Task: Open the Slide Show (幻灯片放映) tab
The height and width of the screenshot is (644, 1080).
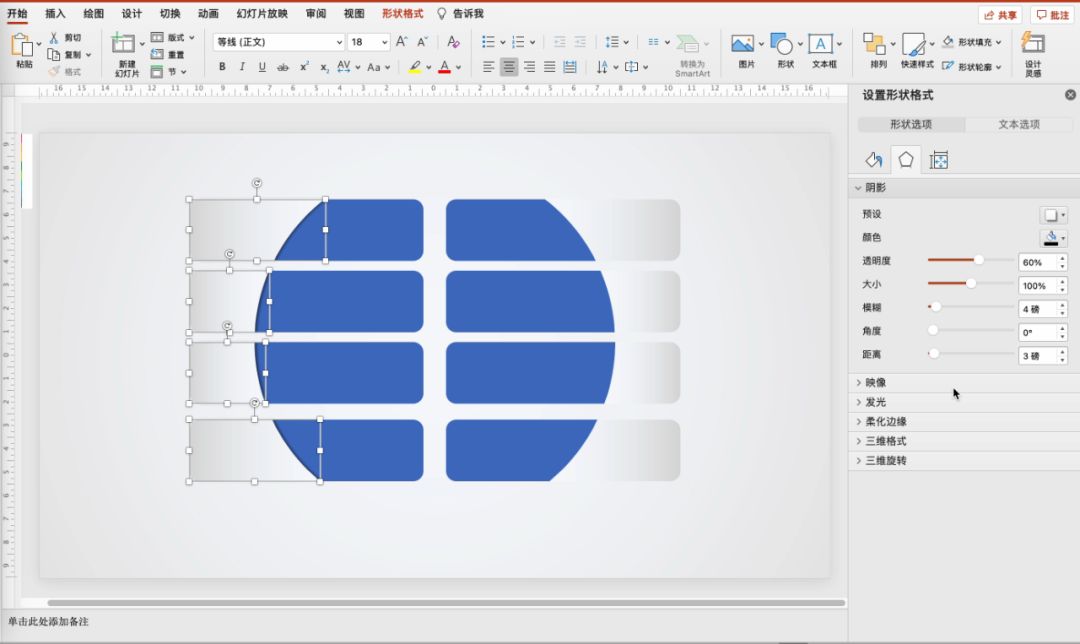Action: coord(262,13)
